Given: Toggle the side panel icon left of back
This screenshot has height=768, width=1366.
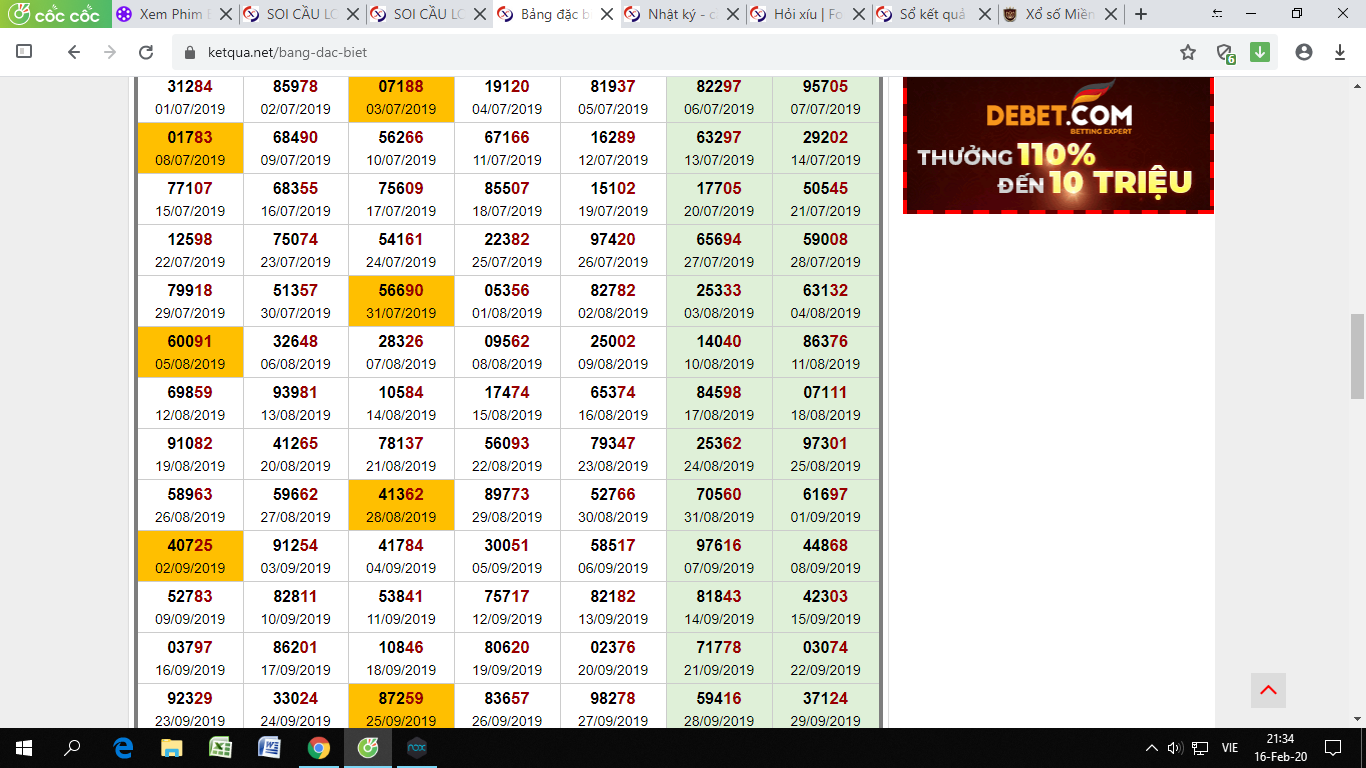Looking at the screenshot, I should (x=25, y=52).
